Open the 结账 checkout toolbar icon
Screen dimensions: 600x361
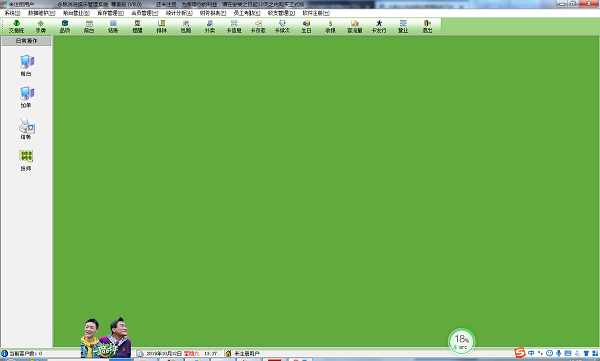[113, 26]
